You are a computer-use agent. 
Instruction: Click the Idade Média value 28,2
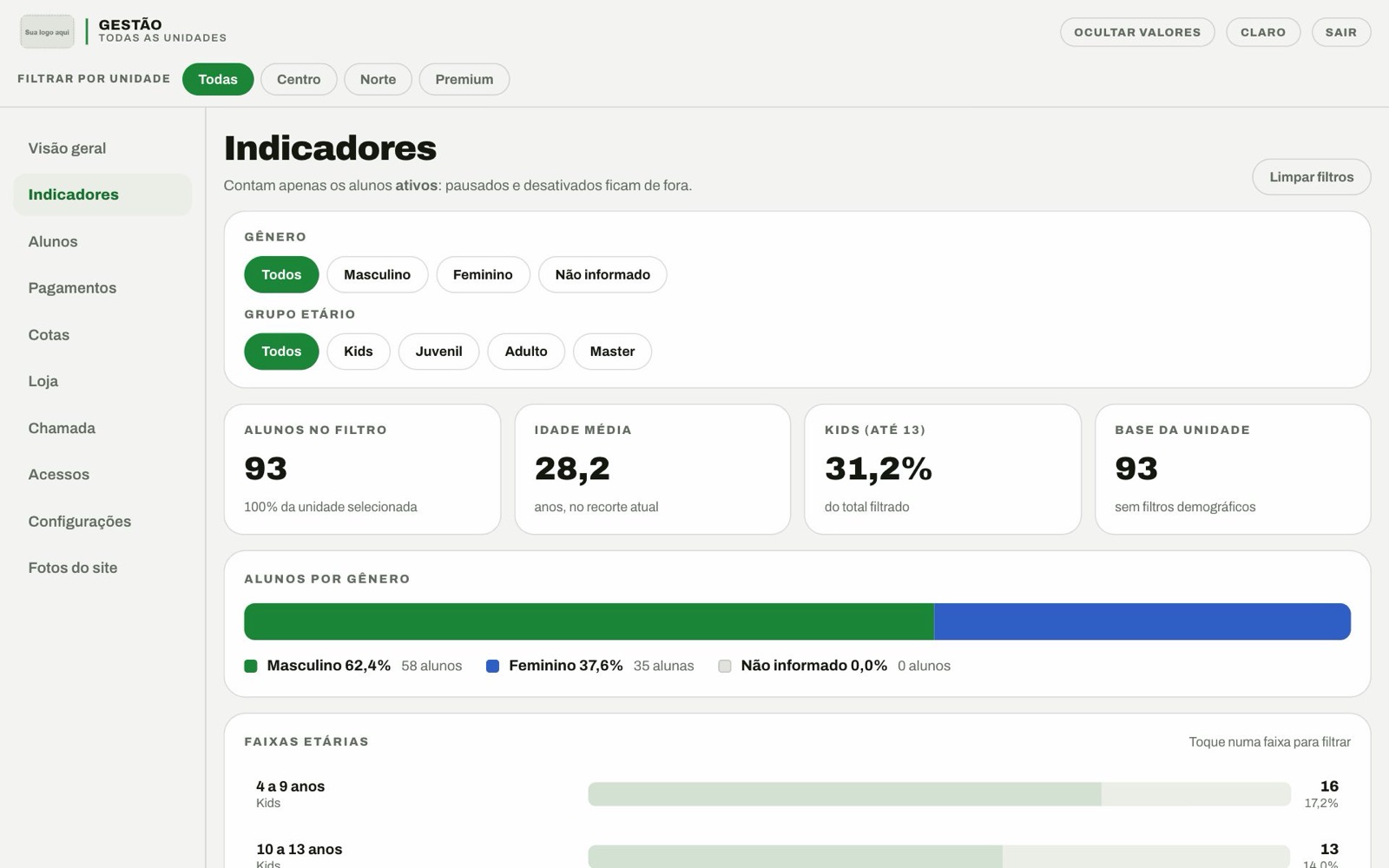tap(572, 469)
